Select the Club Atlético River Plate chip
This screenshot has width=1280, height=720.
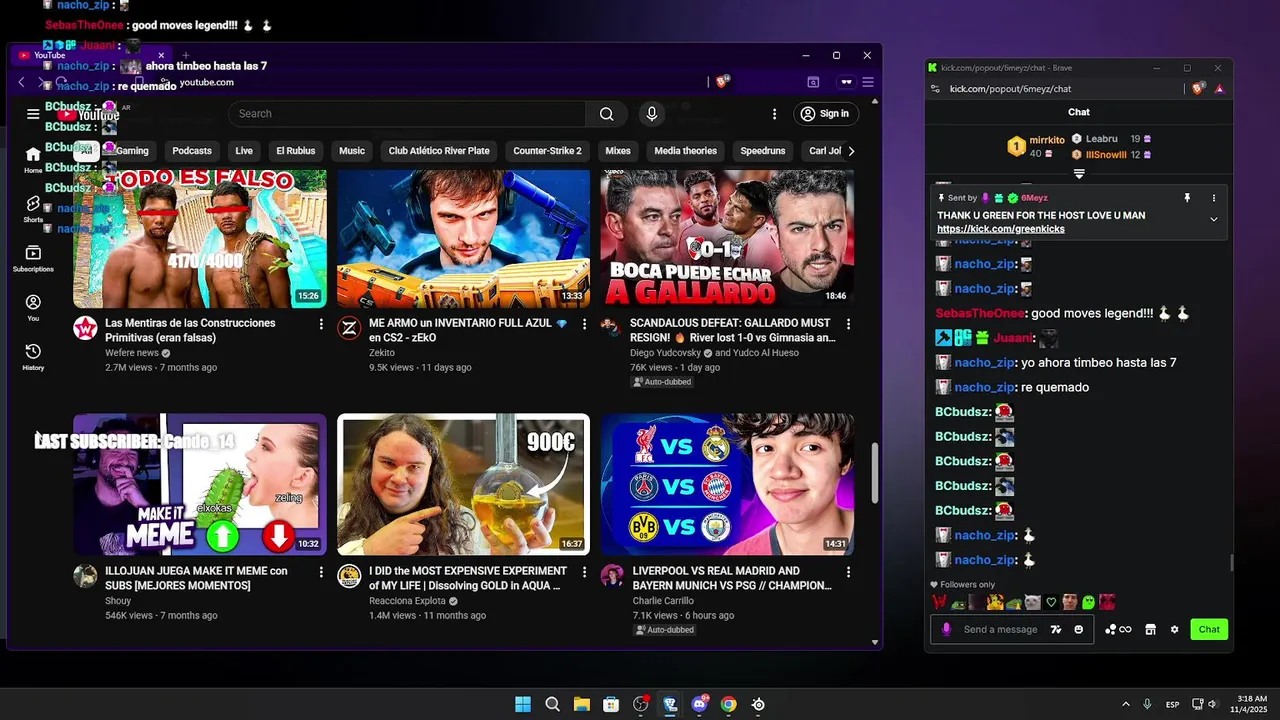pyautogui.click(x=439, y=151)
